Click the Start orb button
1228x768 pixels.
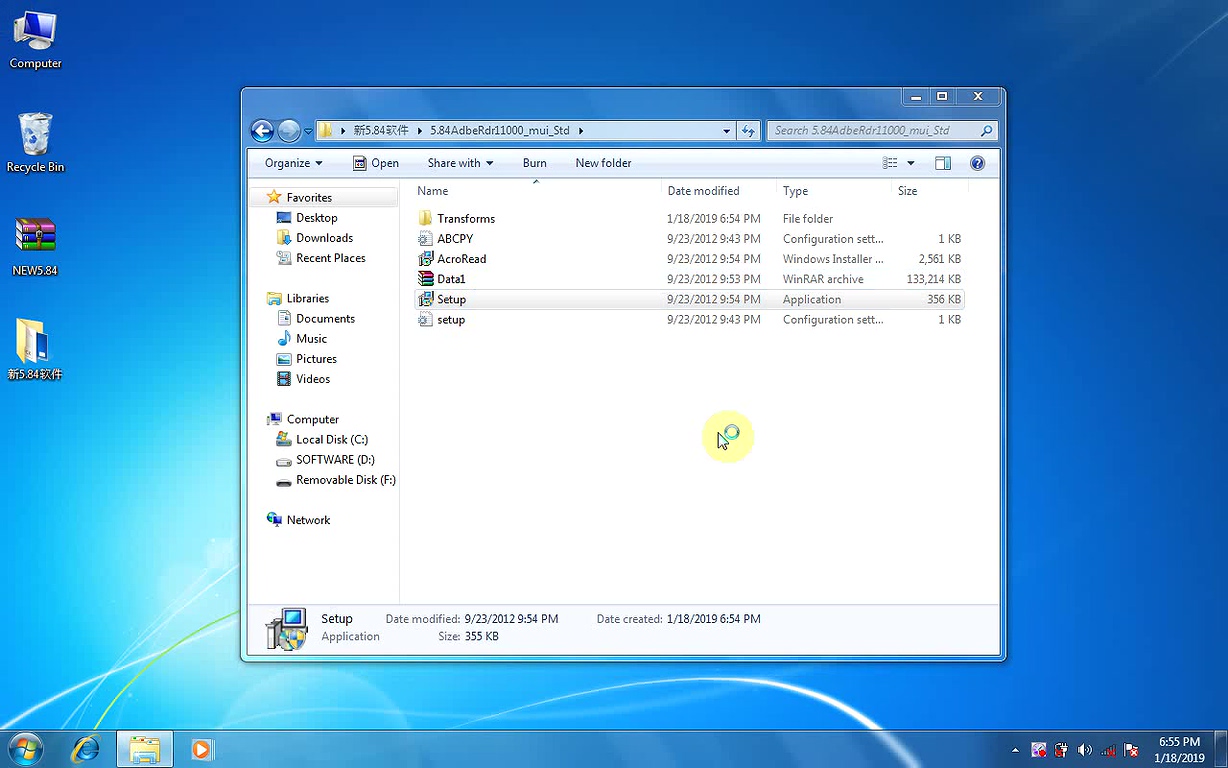pyautogui.click(x=26, y=748)
